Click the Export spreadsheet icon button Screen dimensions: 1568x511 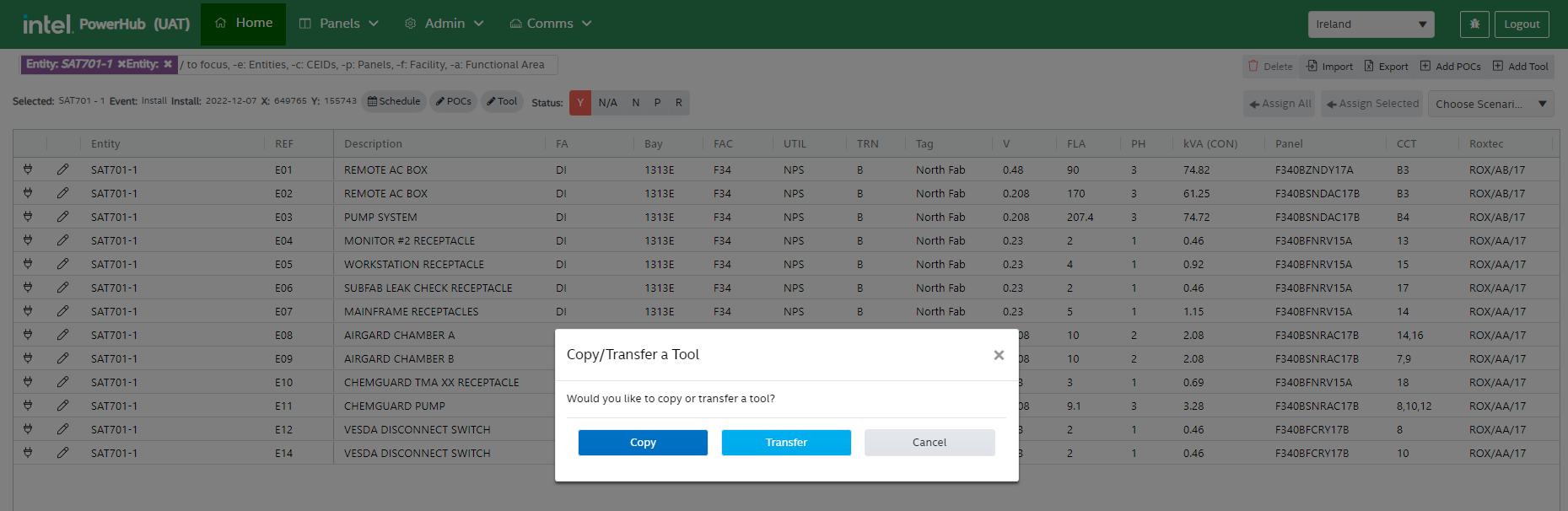[1386, 66]
